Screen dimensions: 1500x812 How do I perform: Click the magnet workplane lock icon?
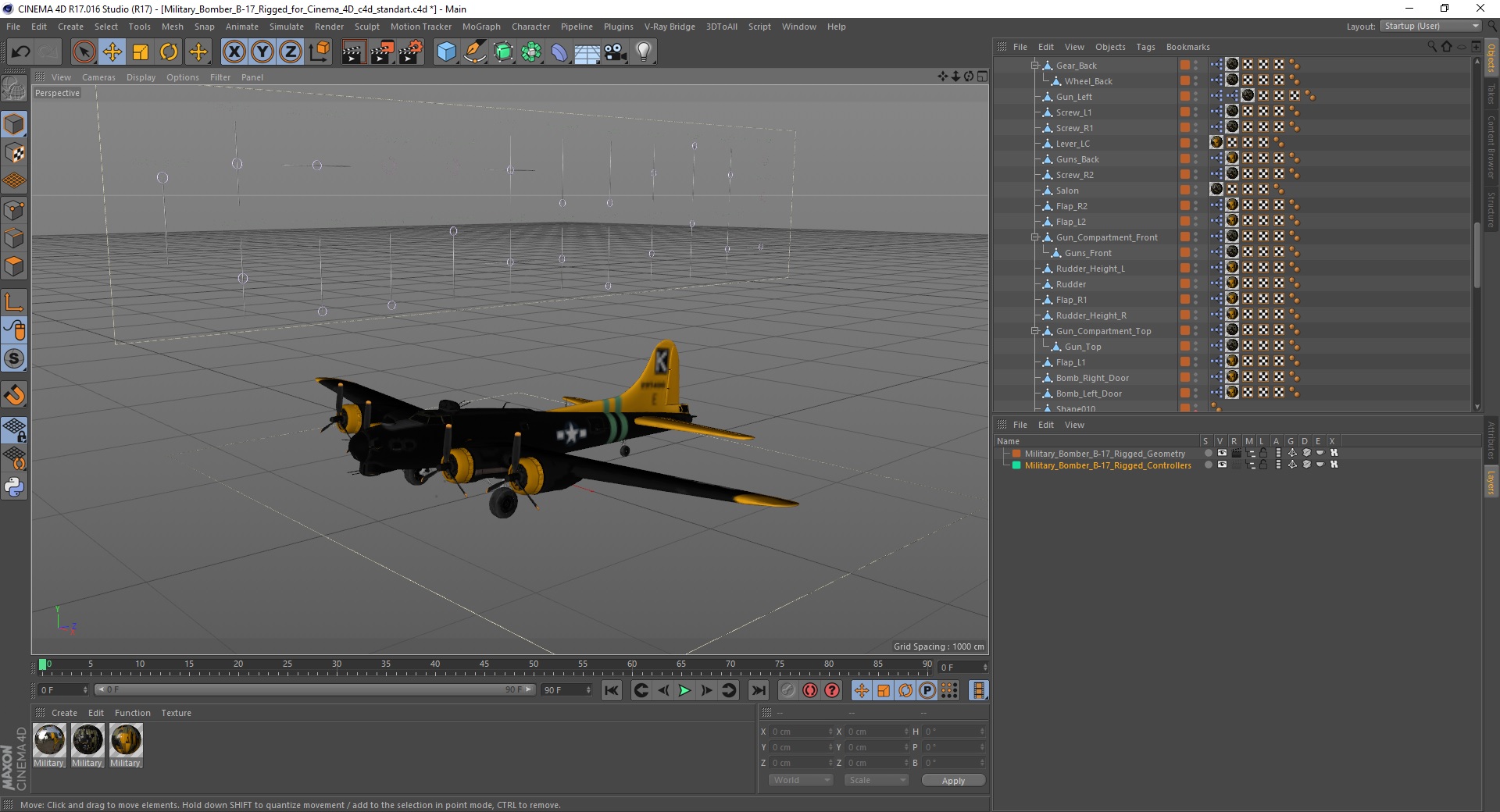point(14,395)
